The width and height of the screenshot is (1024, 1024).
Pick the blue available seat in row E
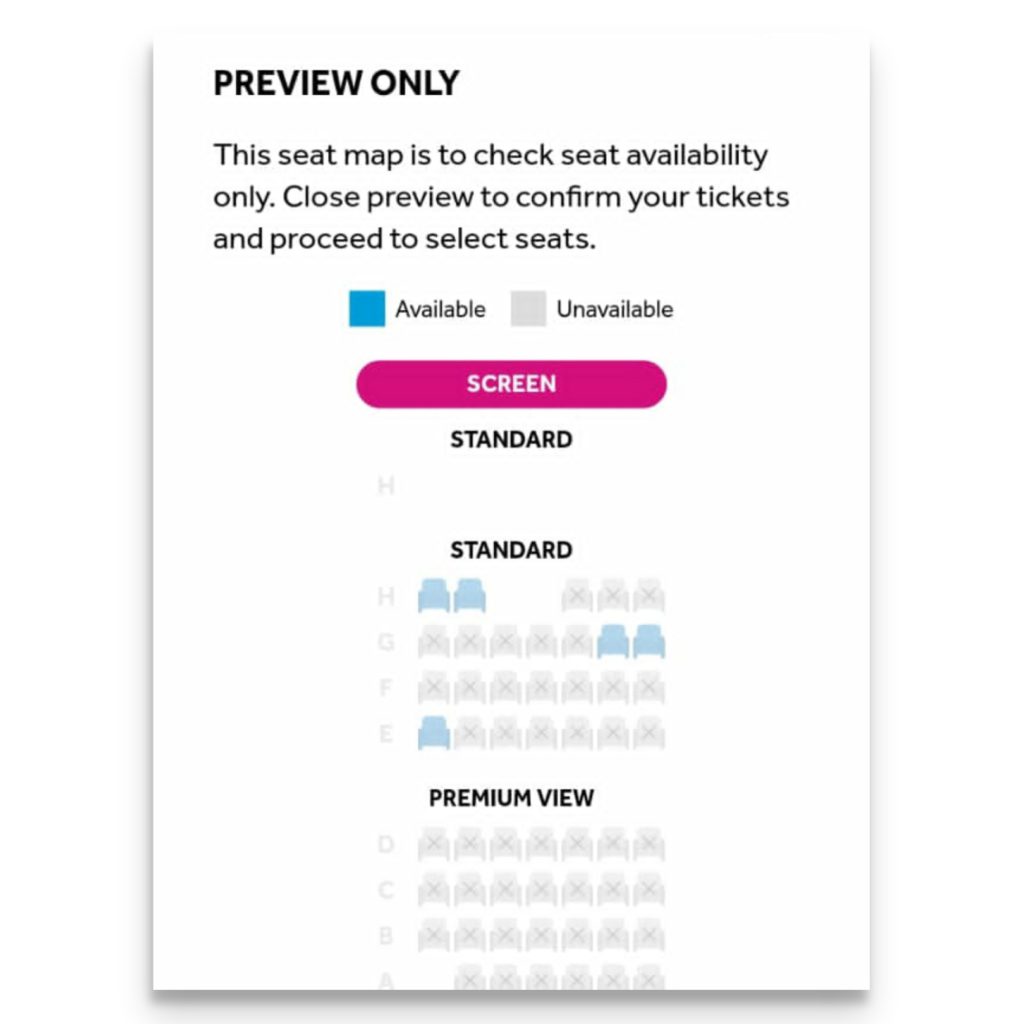click(434, 733)
